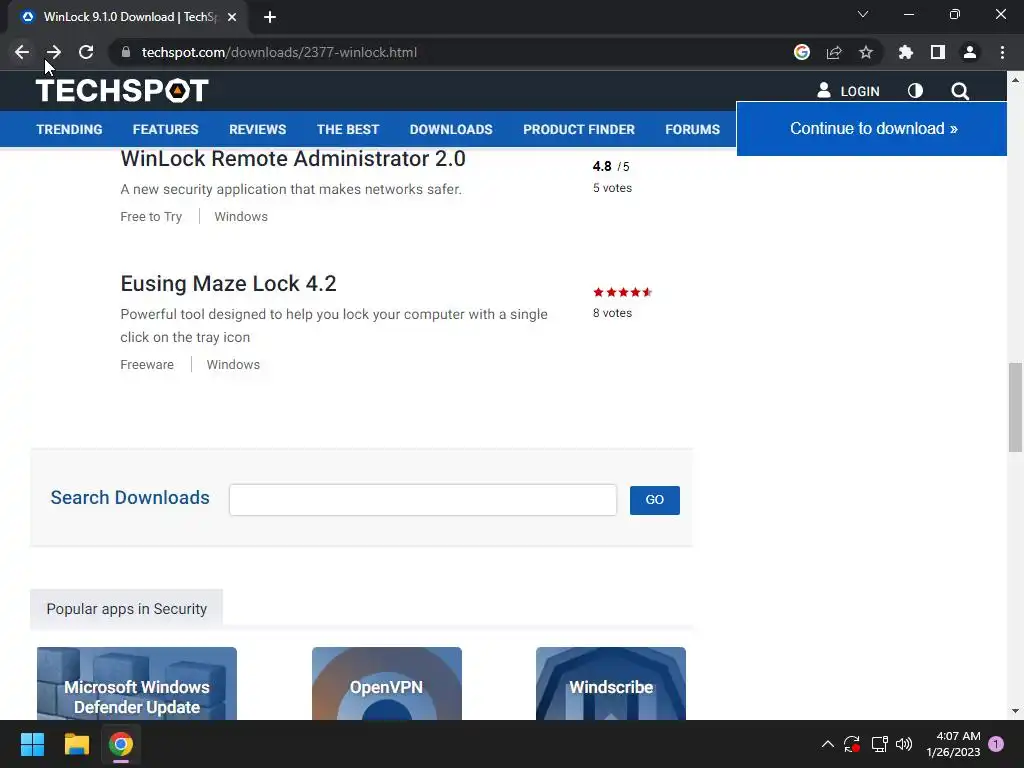
Task: Select Popular apps in Security tab
Action: 127,609
